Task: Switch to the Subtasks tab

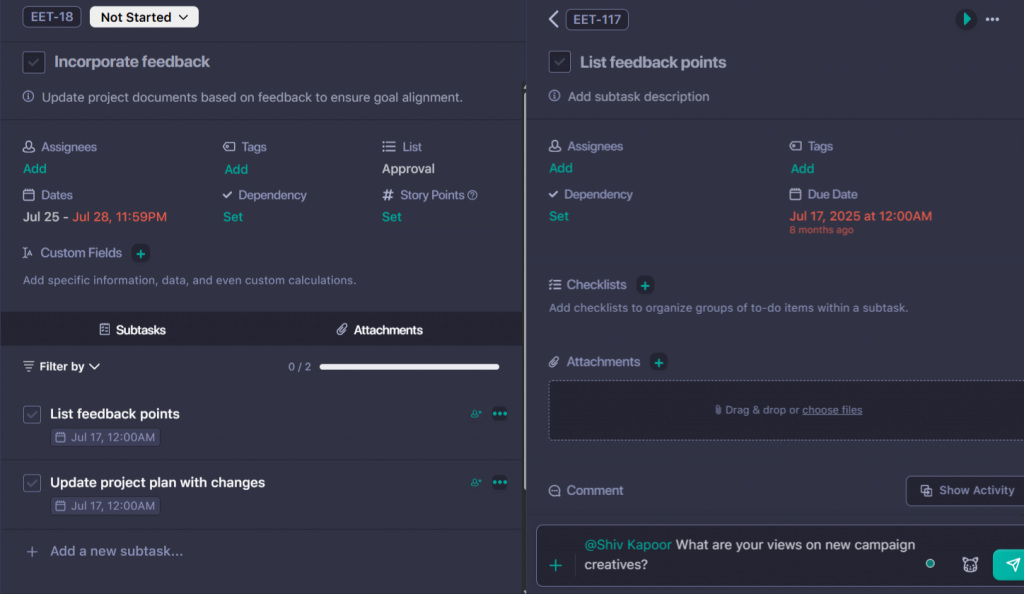Action: click(133, 330)
